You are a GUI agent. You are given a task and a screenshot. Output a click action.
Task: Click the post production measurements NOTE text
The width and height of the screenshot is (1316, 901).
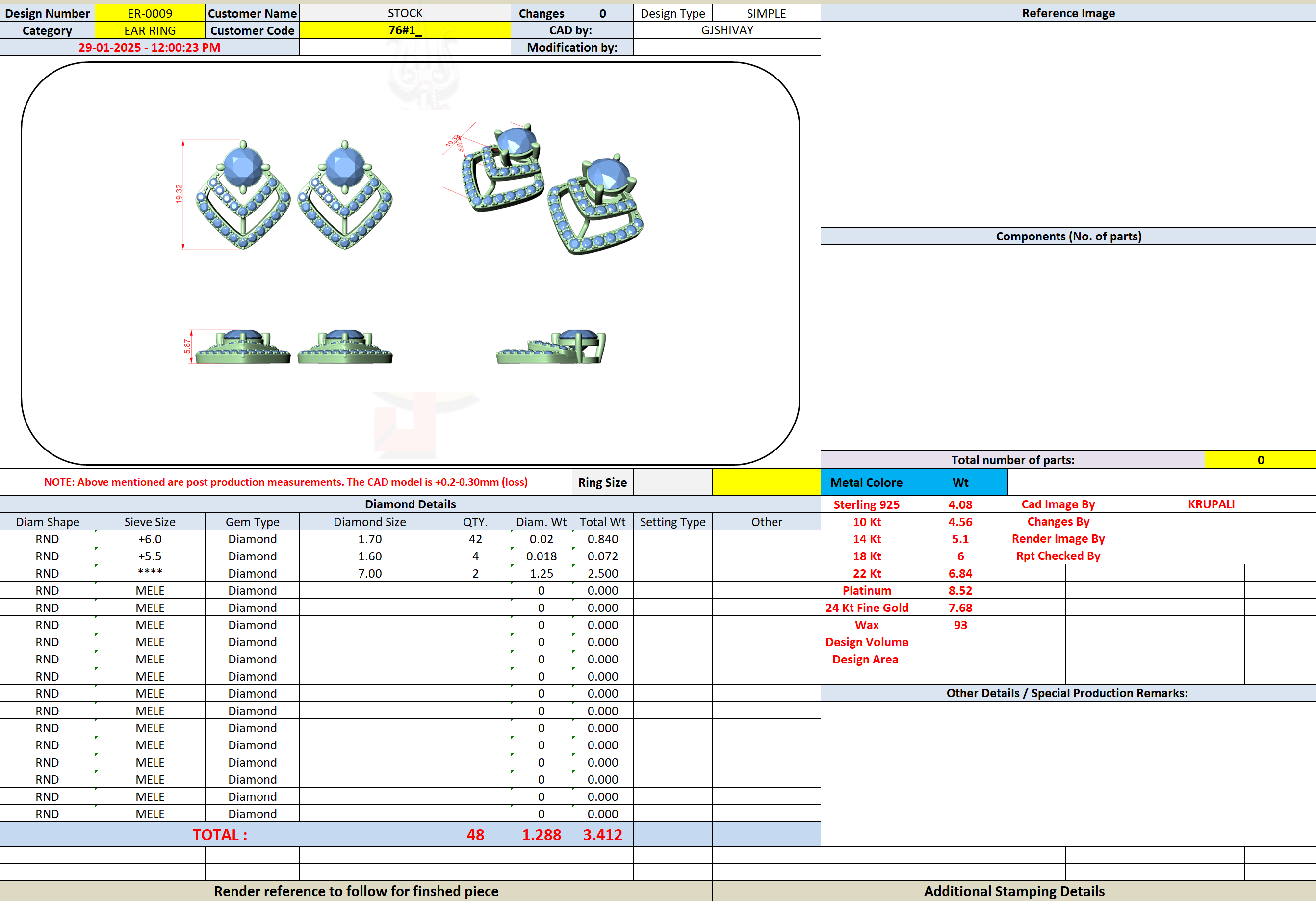[286, 482]
